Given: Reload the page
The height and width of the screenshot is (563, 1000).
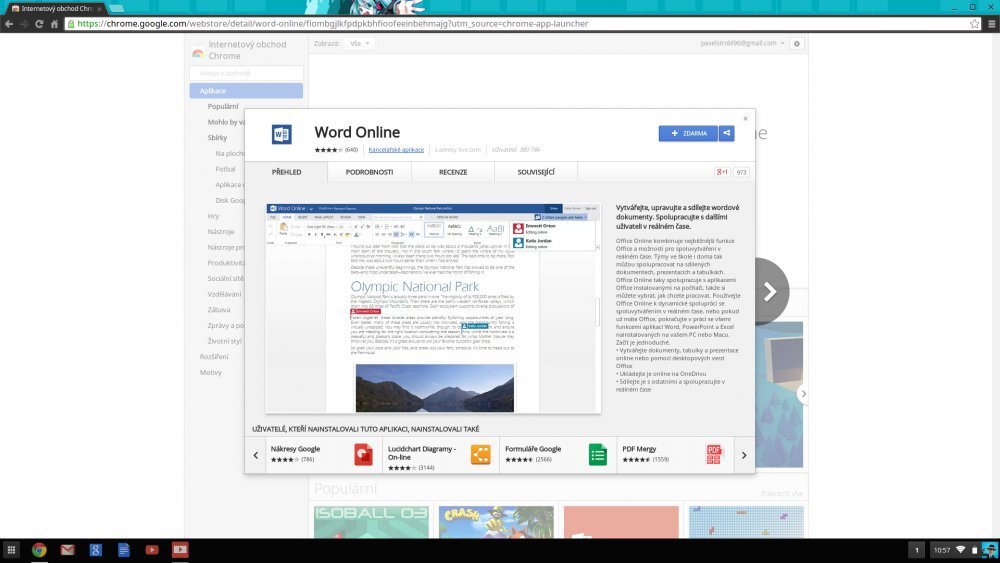Looking at the screenshot, I should pyautogui.click(x=39, y=24).
